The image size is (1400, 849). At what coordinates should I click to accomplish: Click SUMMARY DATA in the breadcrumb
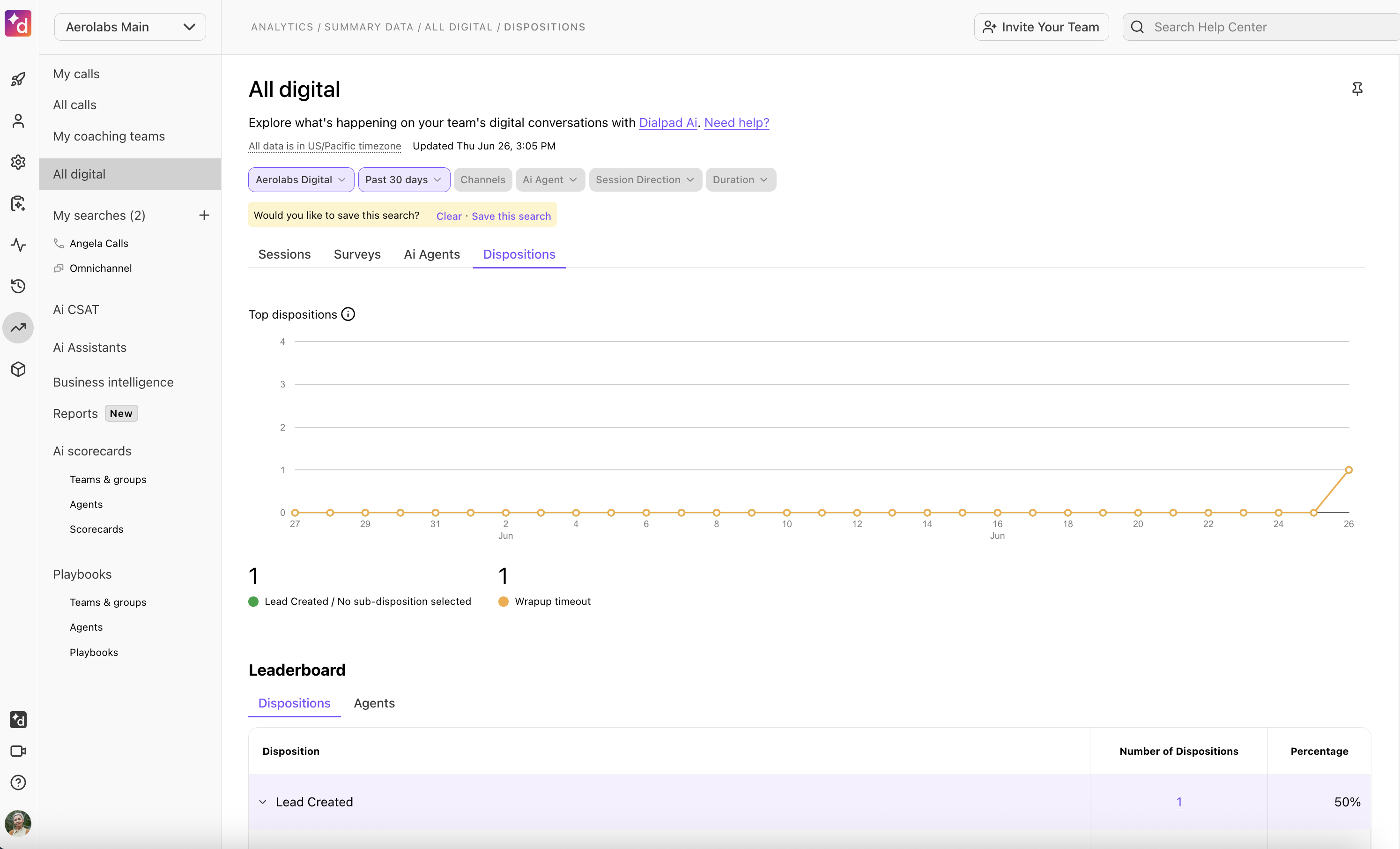tap(369, 27)
